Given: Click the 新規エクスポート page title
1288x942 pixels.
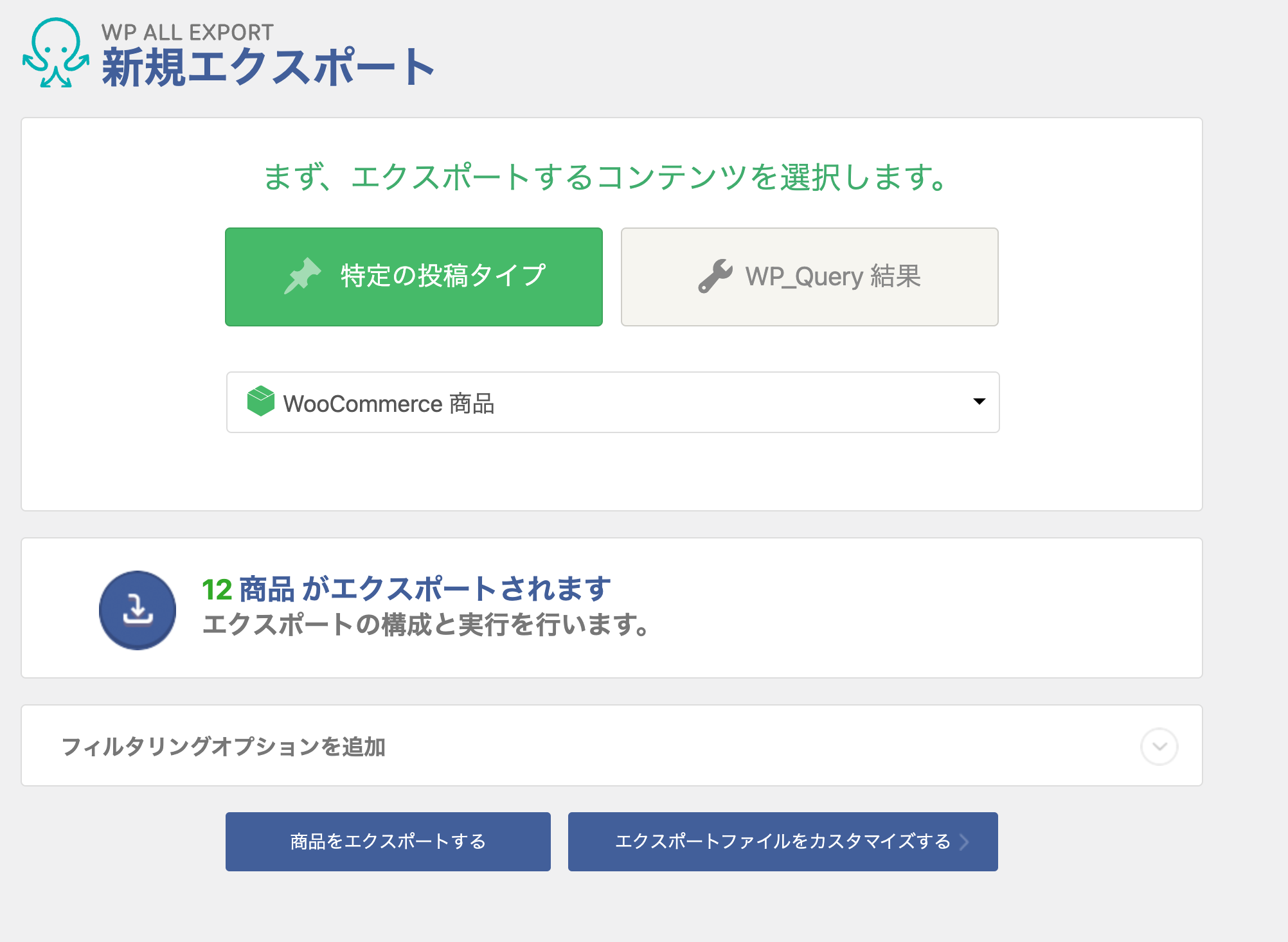Looking at the screenshot, I should pyautogui.click(x=269, y=67).
